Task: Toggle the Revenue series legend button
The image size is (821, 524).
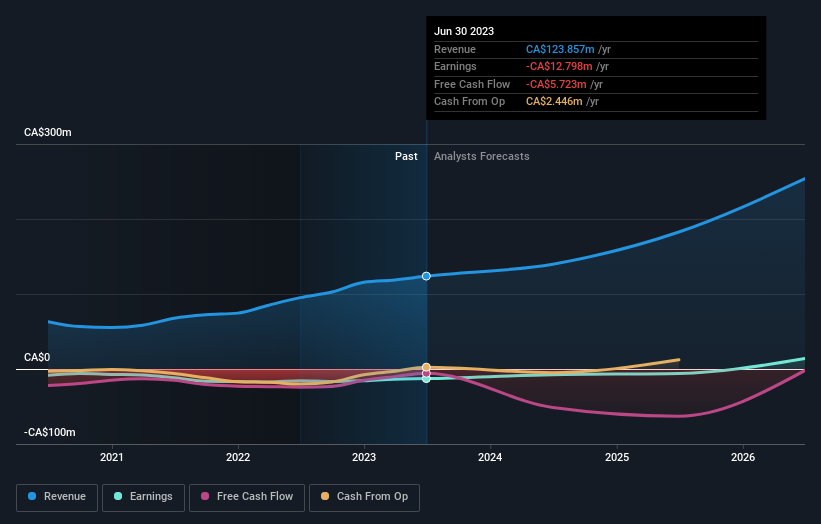Action: click(57, 497)
